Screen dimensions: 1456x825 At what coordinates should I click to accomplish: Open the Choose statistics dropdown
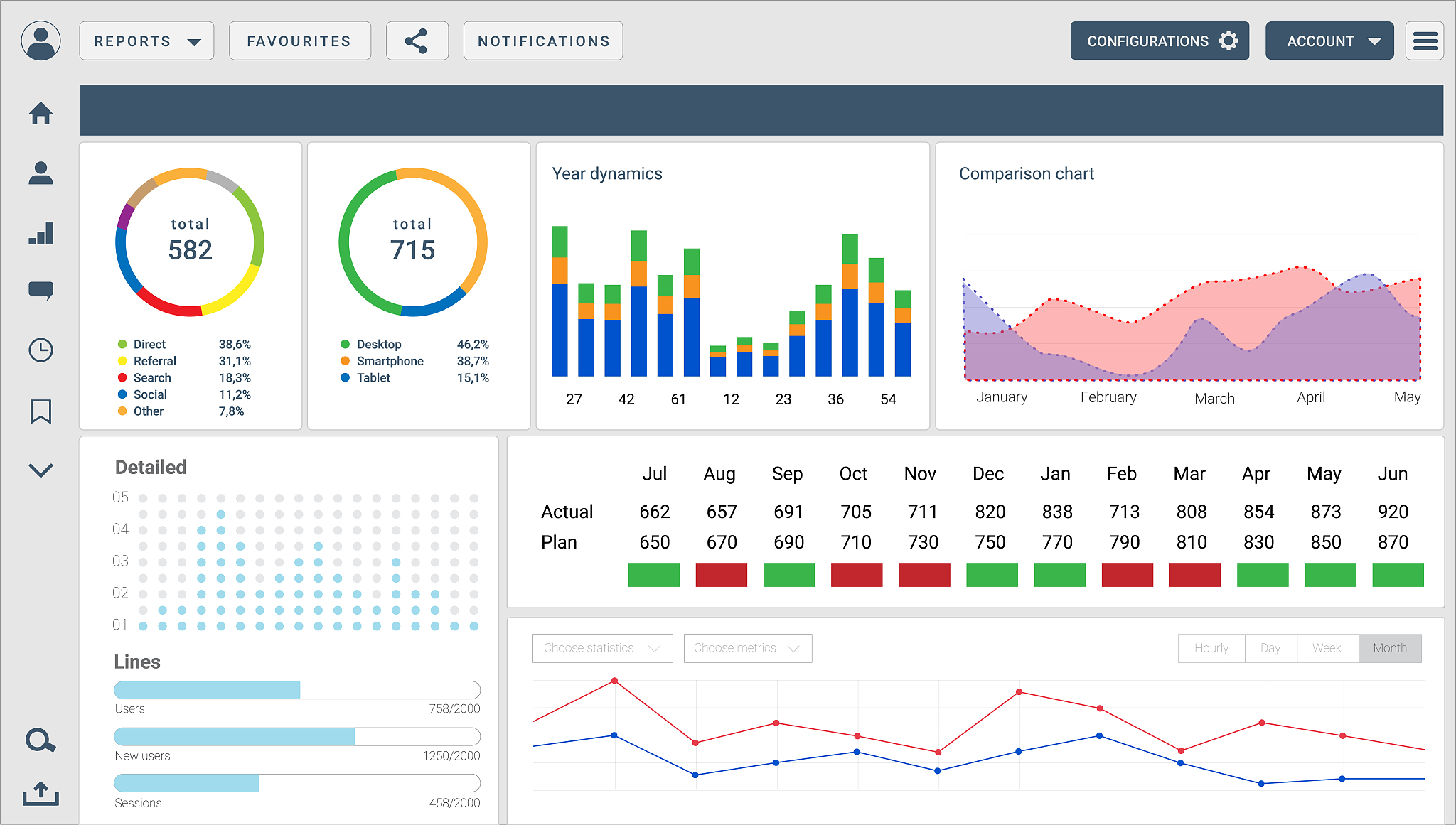pos(602,648)
